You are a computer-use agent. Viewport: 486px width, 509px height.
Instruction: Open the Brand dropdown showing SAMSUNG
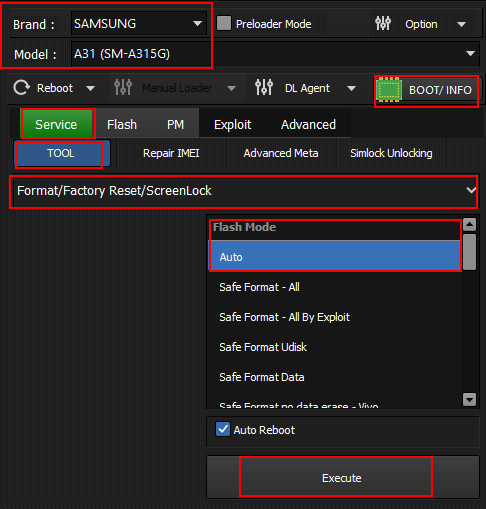coord(139,24)
